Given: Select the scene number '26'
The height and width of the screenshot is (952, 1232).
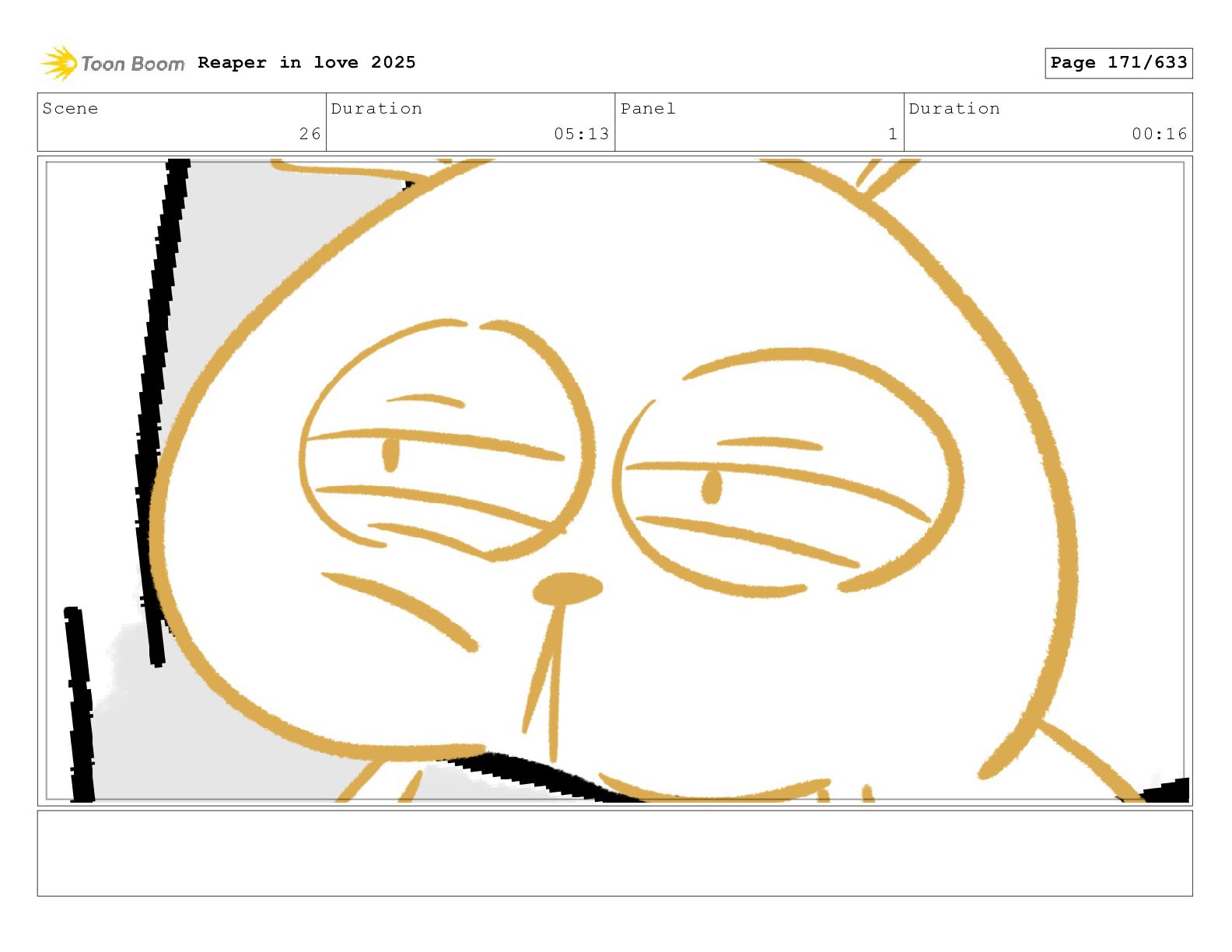Looking at the screenshot, I should pos(310,134).
